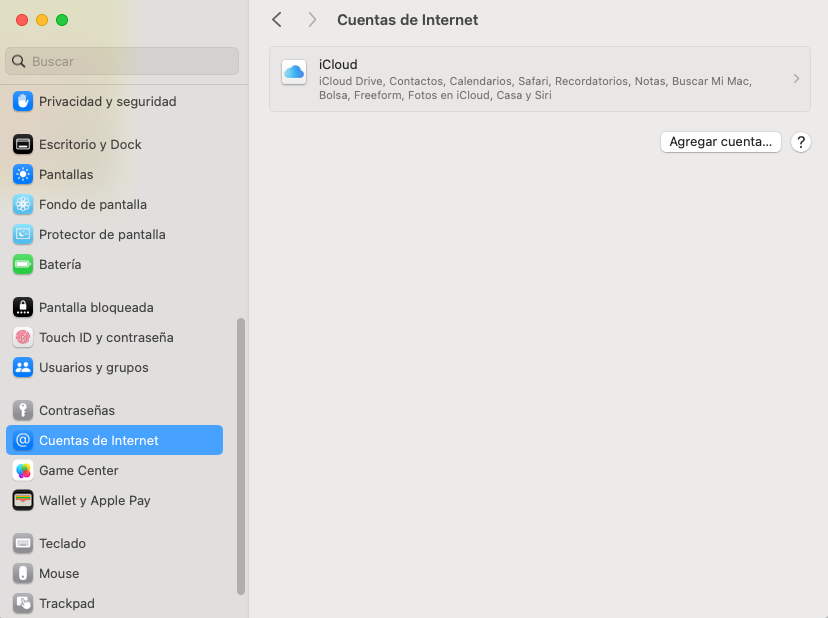Image resolution: width=828 pixels, height=618 pixels.
Task: Expand iCloud account details chevron
Action: click(796, 78)
